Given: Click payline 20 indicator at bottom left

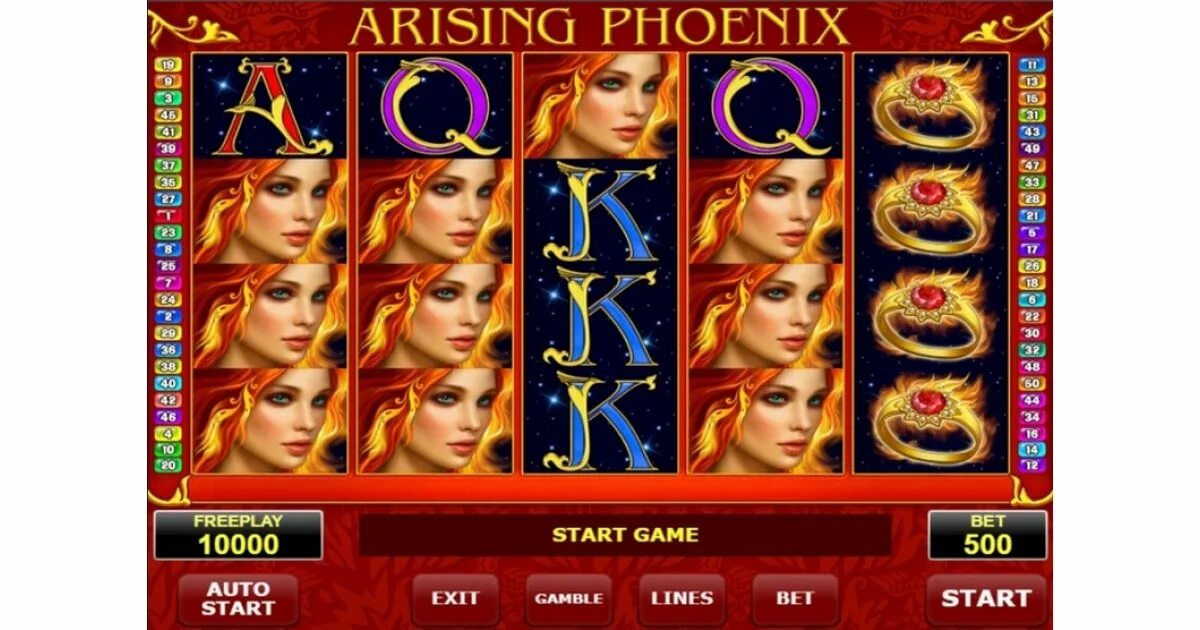Looking at the screenshot, I should (x=168, y=465).
